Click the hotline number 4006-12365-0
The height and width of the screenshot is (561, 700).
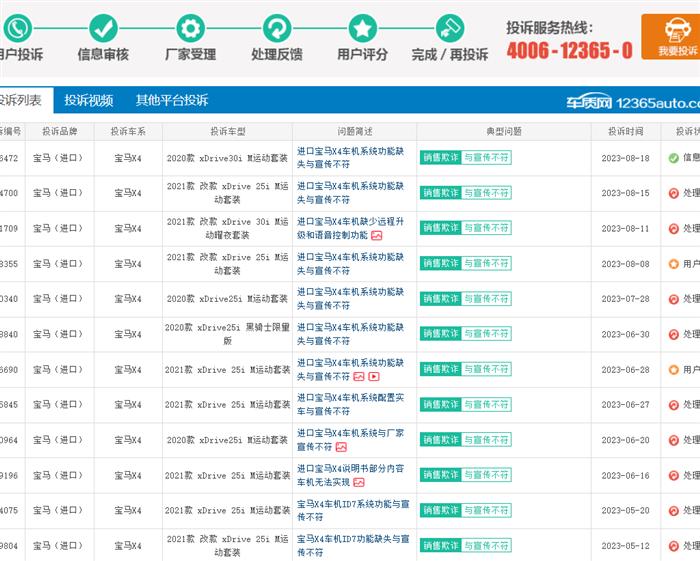pos(570,50)
